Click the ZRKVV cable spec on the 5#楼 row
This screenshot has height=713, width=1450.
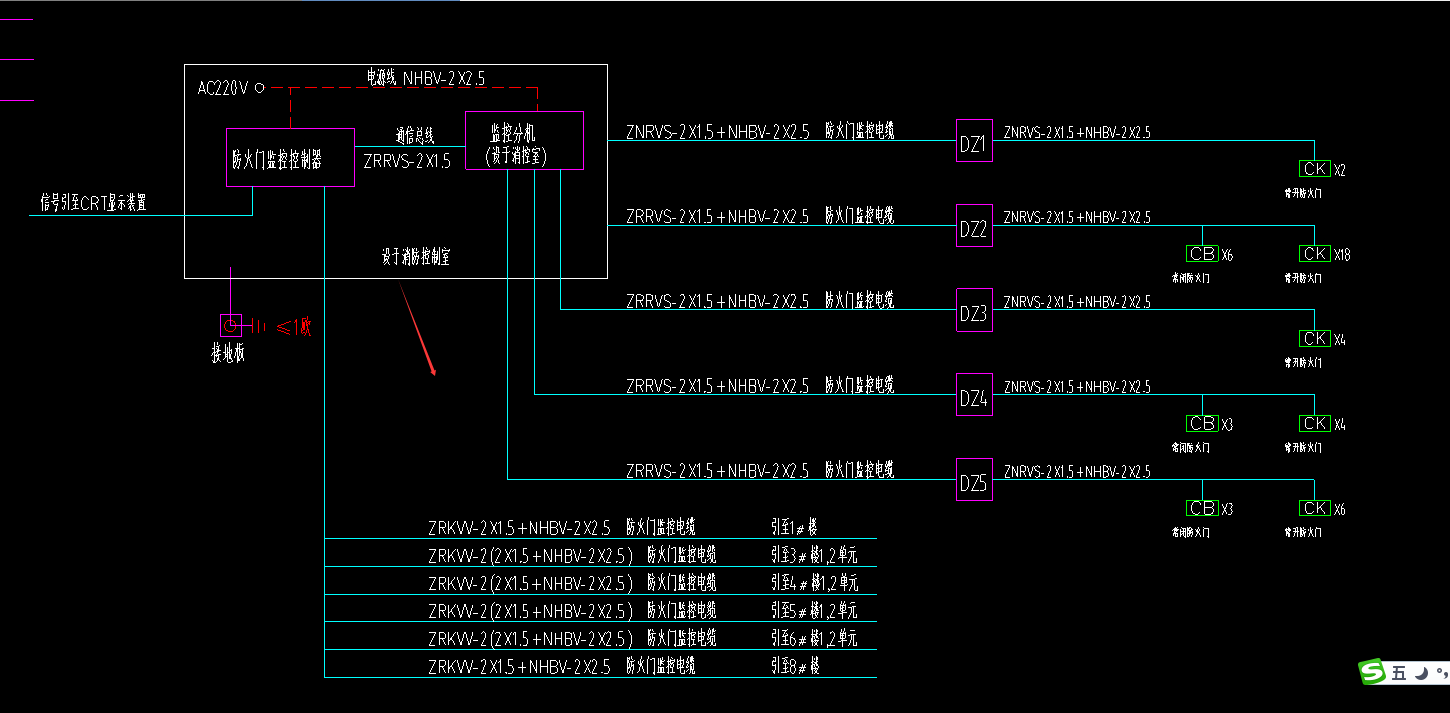point(530,612)
